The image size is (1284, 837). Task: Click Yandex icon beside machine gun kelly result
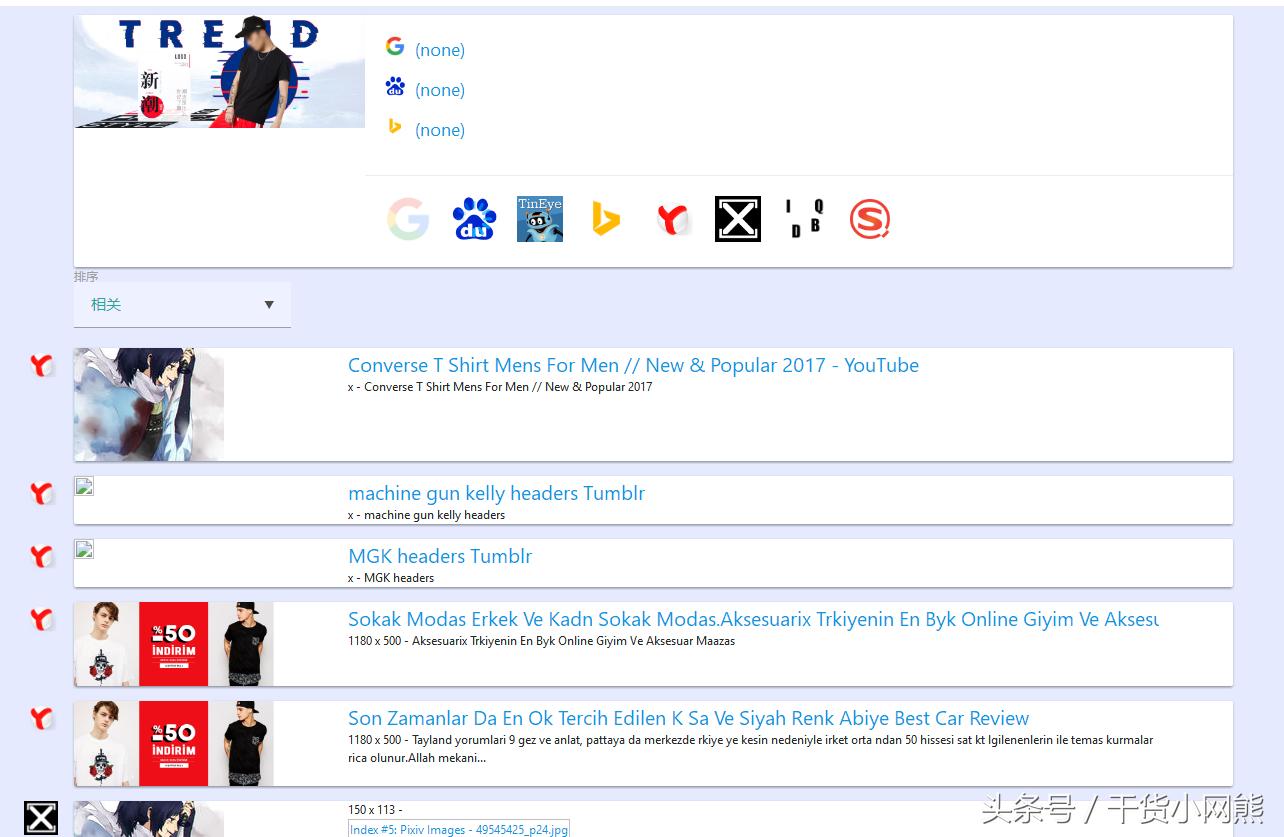click(41, 494)
